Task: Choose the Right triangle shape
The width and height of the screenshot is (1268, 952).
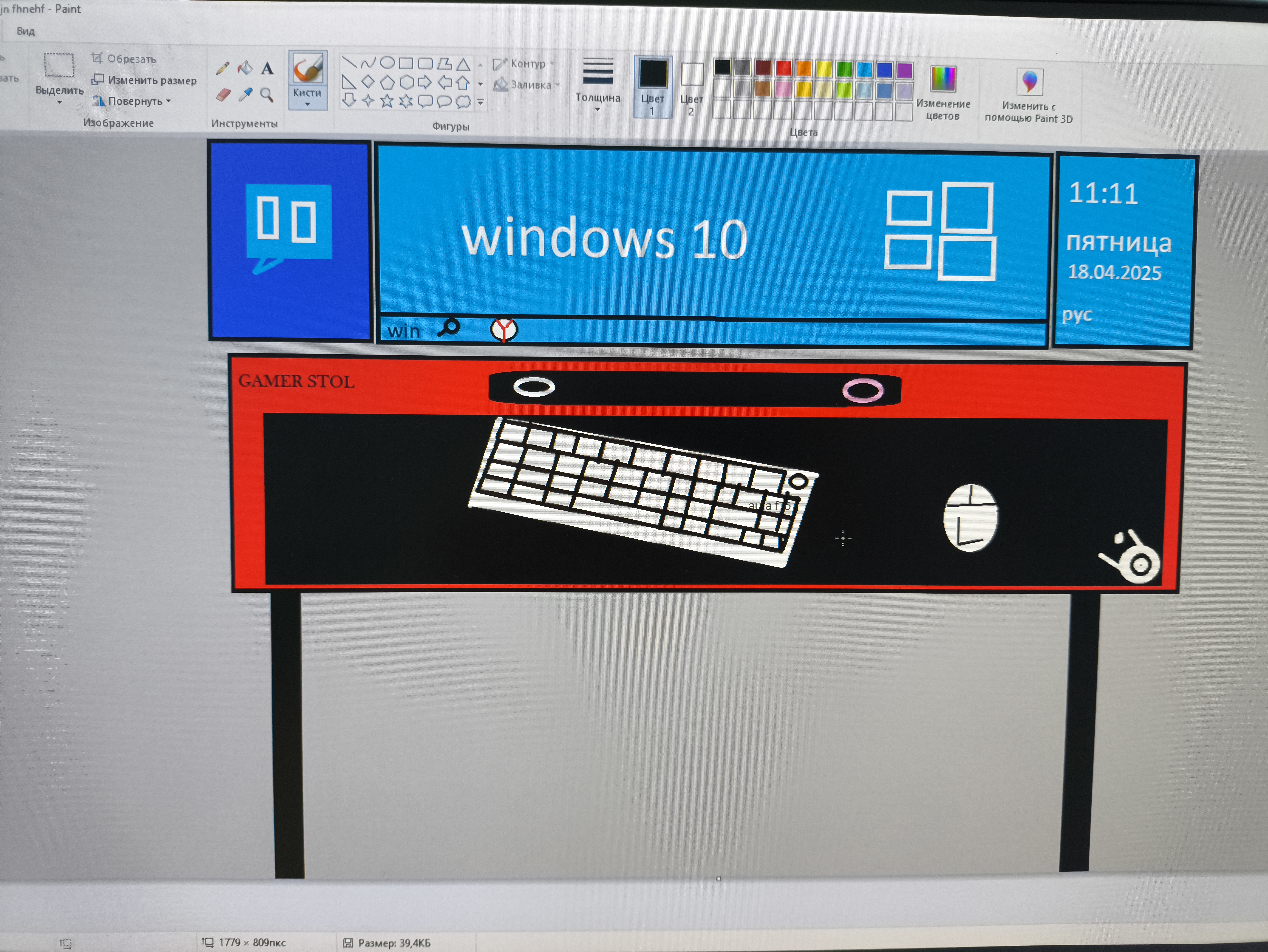Action: pyautogui.click(x=349, y=82)
